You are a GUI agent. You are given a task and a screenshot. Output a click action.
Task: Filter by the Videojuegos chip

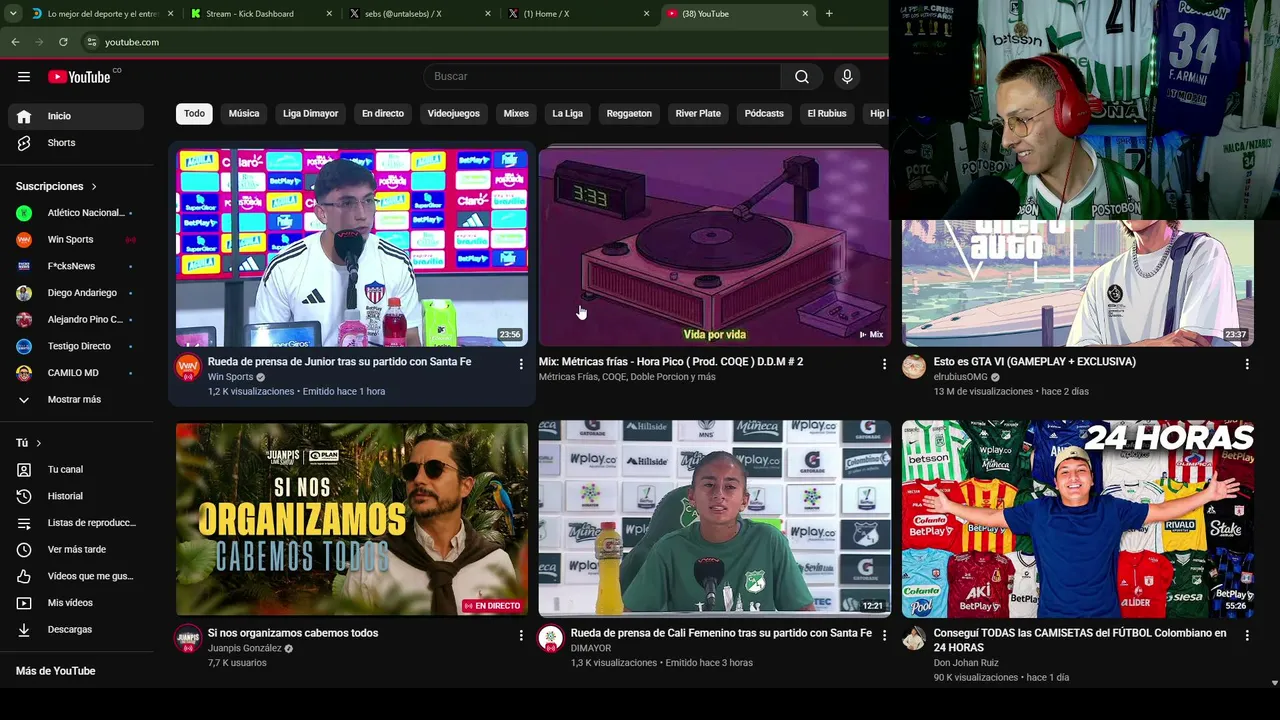pyautogui.click(x=454, y=114)
